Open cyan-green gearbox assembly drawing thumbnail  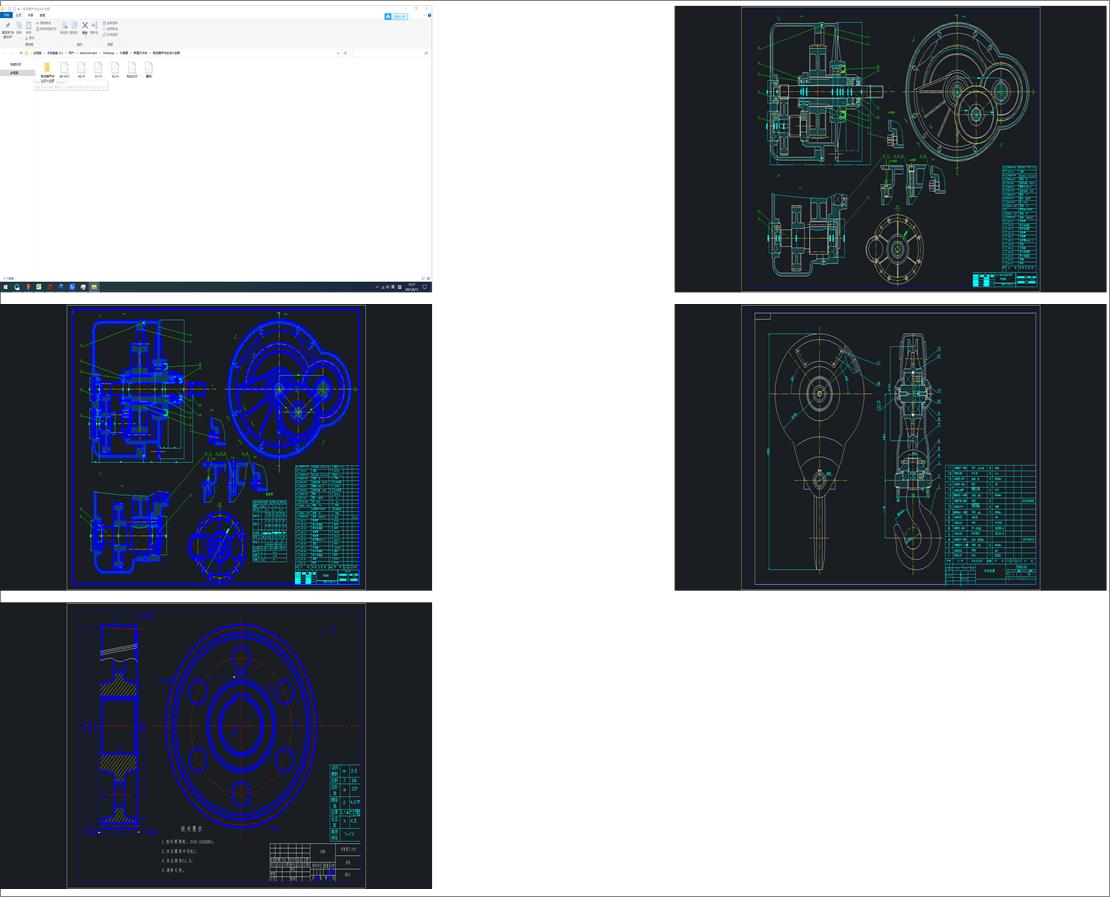tap(890, 149)
